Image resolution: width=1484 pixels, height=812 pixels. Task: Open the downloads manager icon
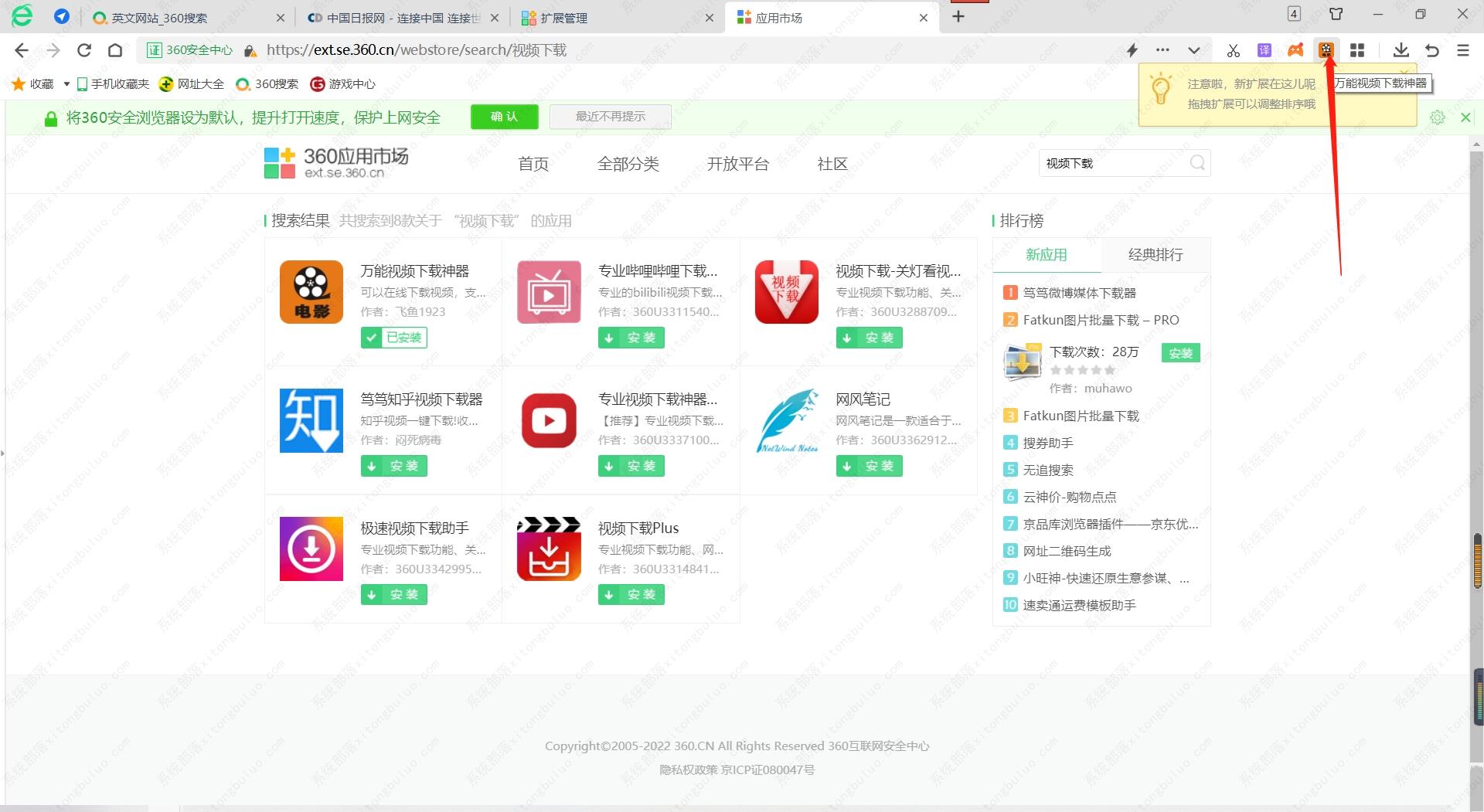(1401, 50)
